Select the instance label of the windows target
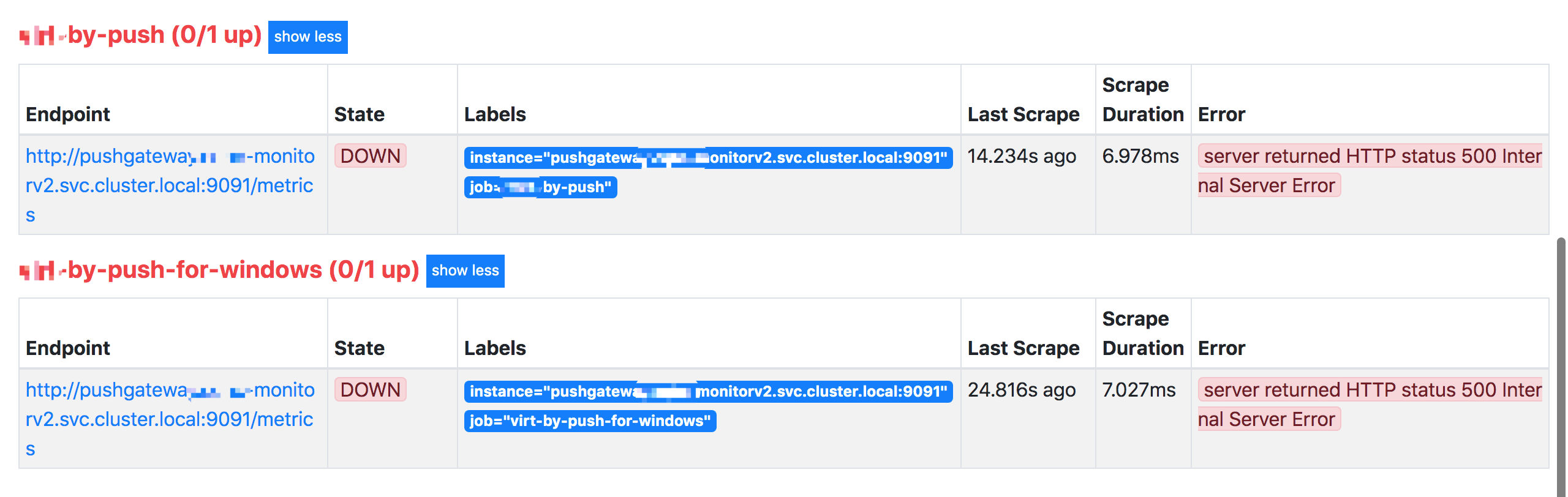1568x497 pixels. click(x=708, y=391)
